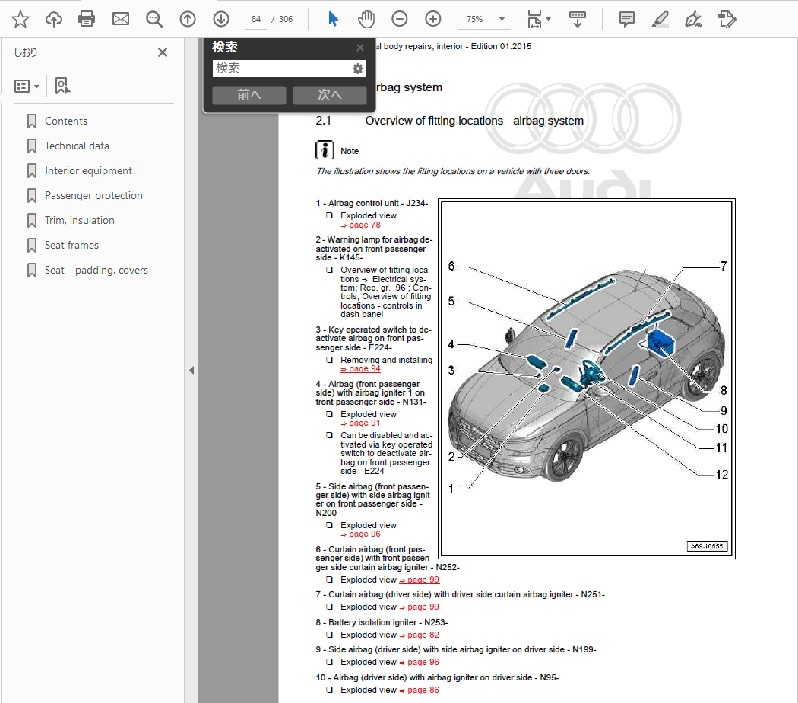The image size is (798, 703).
Task: Click the page number input field
Action: click(258, 19)
